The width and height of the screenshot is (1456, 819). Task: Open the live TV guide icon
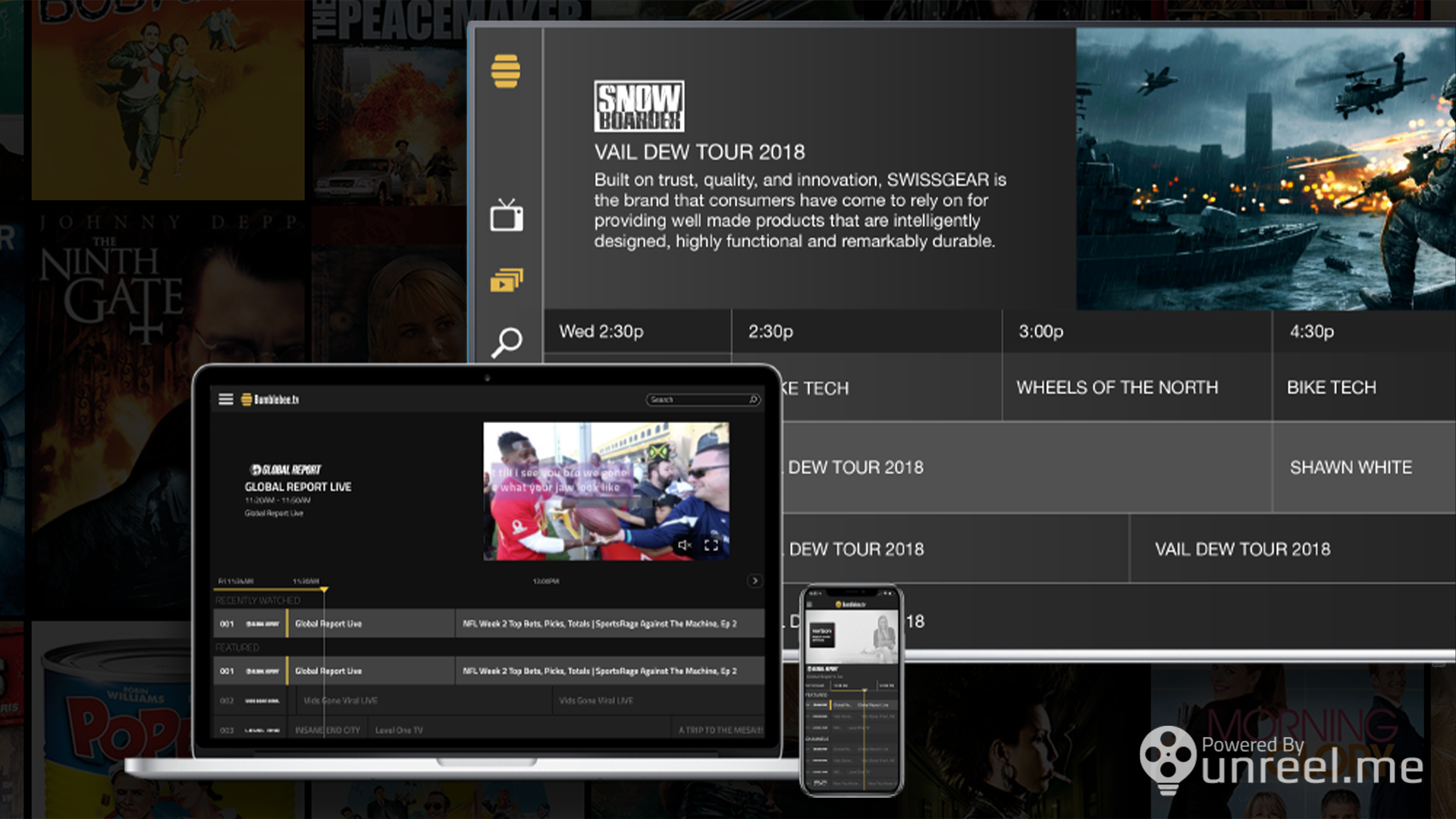click(506, 216)
